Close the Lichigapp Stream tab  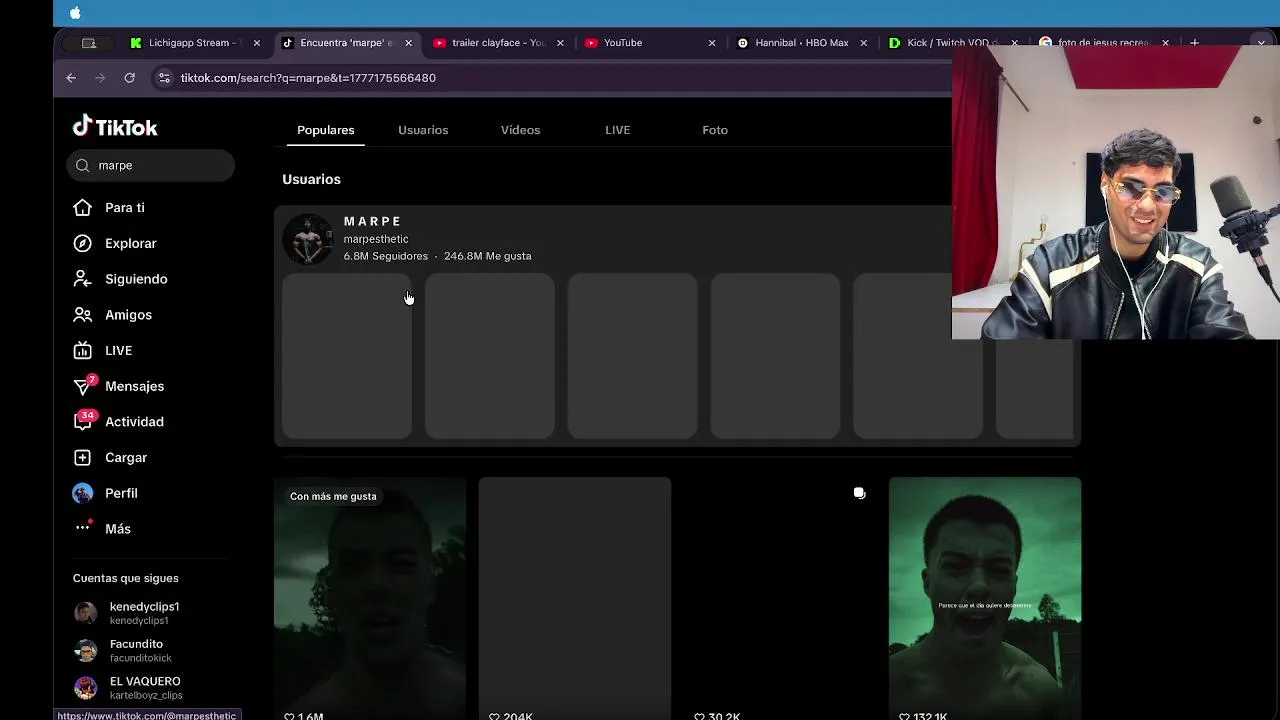click(x=257, y=43)
